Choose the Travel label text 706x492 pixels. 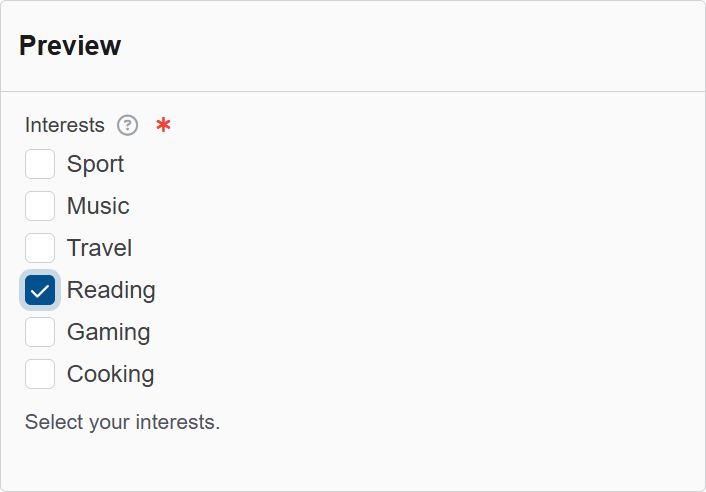point(99,248)
